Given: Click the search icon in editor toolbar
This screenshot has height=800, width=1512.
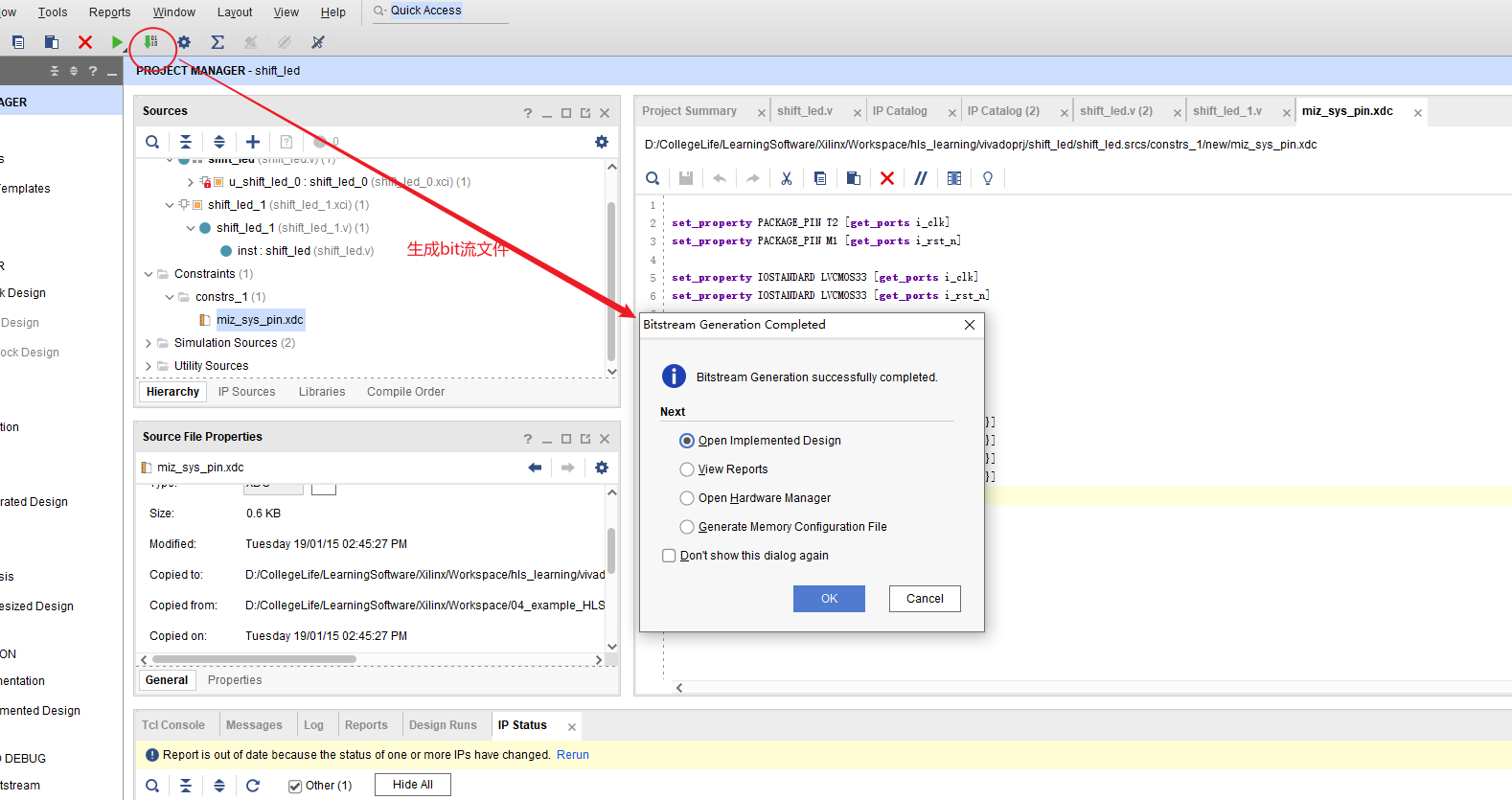Looking at the screenshot, I should point(653,178).
